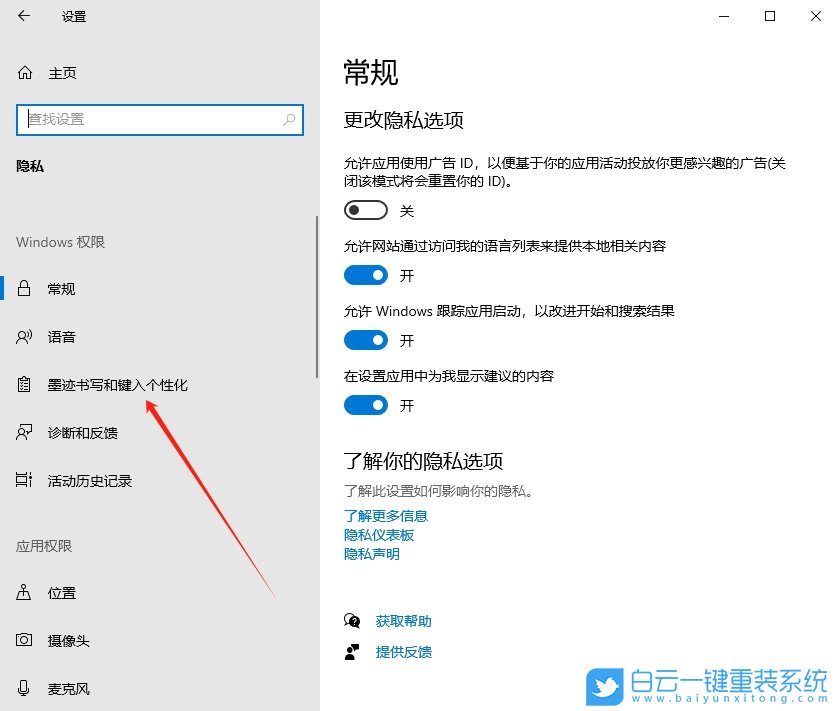The height and width of the screenshot is (711, 839).
Task: Disable suggested content in Settings app
Action: click(365, 405)
